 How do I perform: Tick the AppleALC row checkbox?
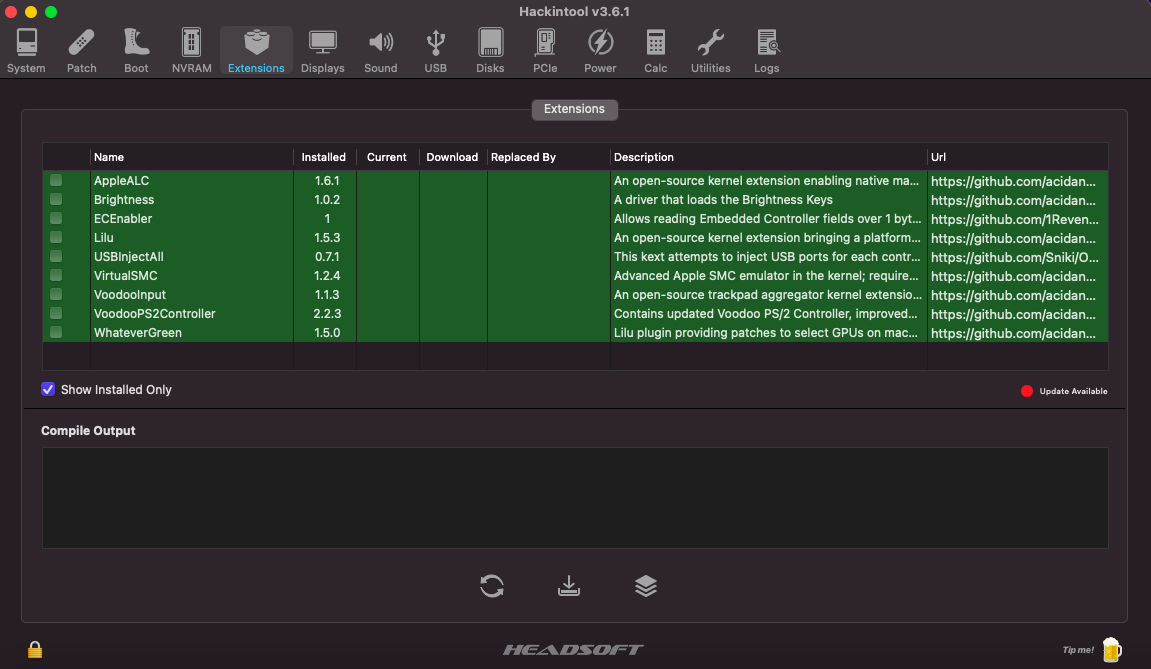click(56, 181)
